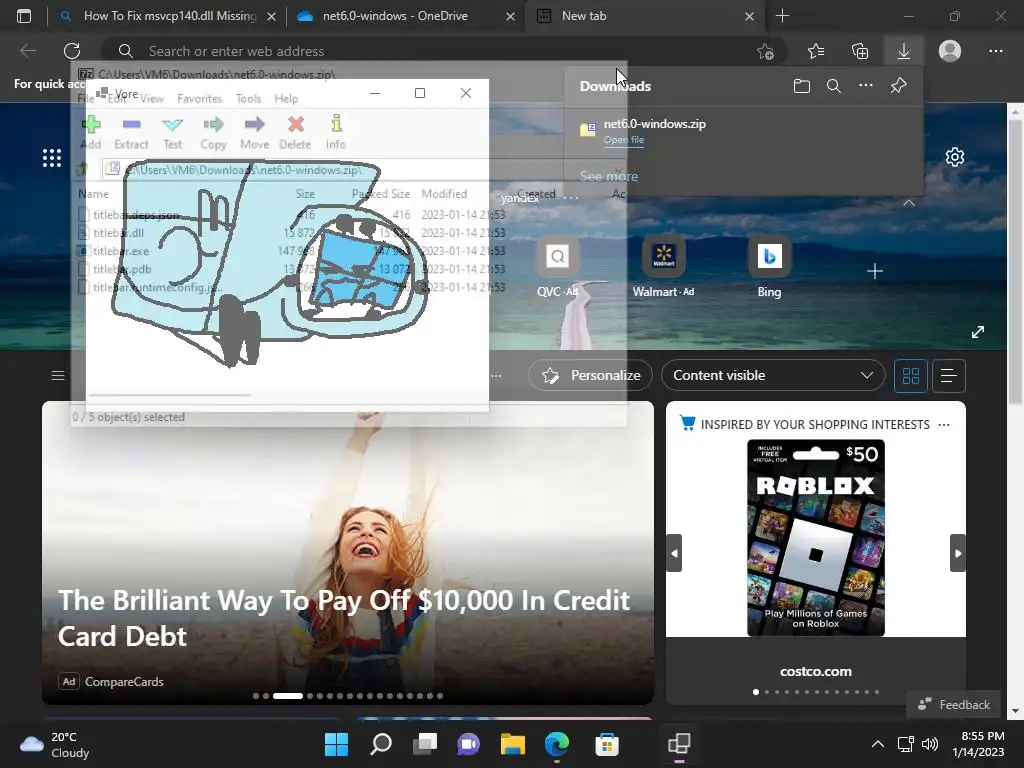
Task: Open page settings gear icon
Action: tap(955, 157)
